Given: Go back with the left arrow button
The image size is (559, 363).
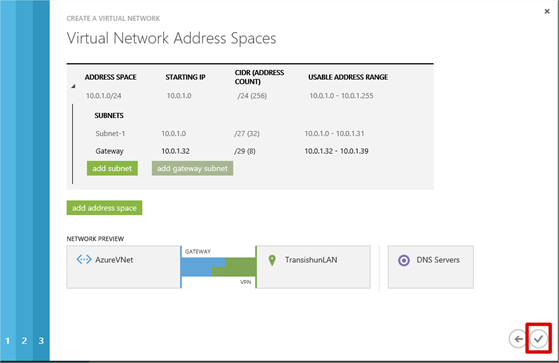Looking at the screenshot, I should coord(518,338).
